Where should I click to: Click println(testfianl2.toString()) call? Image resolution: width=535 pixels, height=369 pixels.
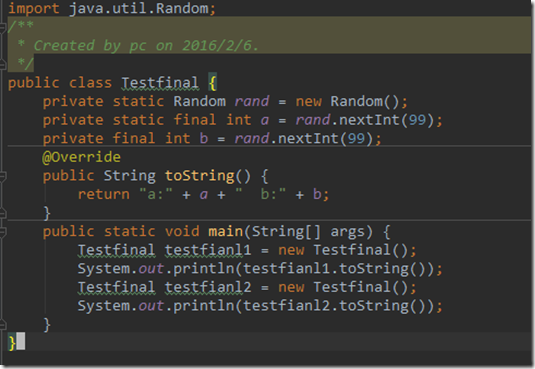coord(304,306)
